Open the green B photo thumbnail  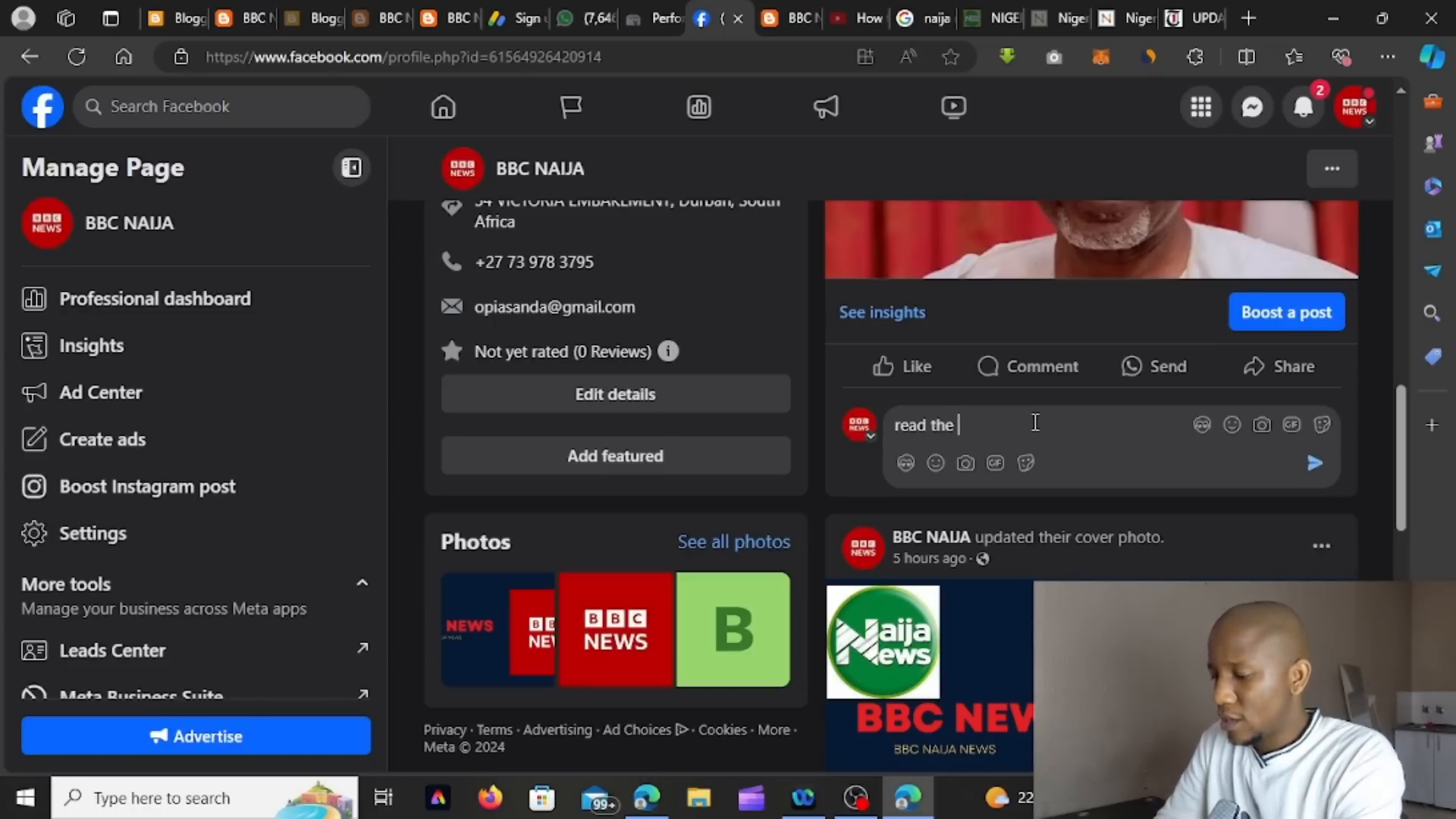coord(733,629)
